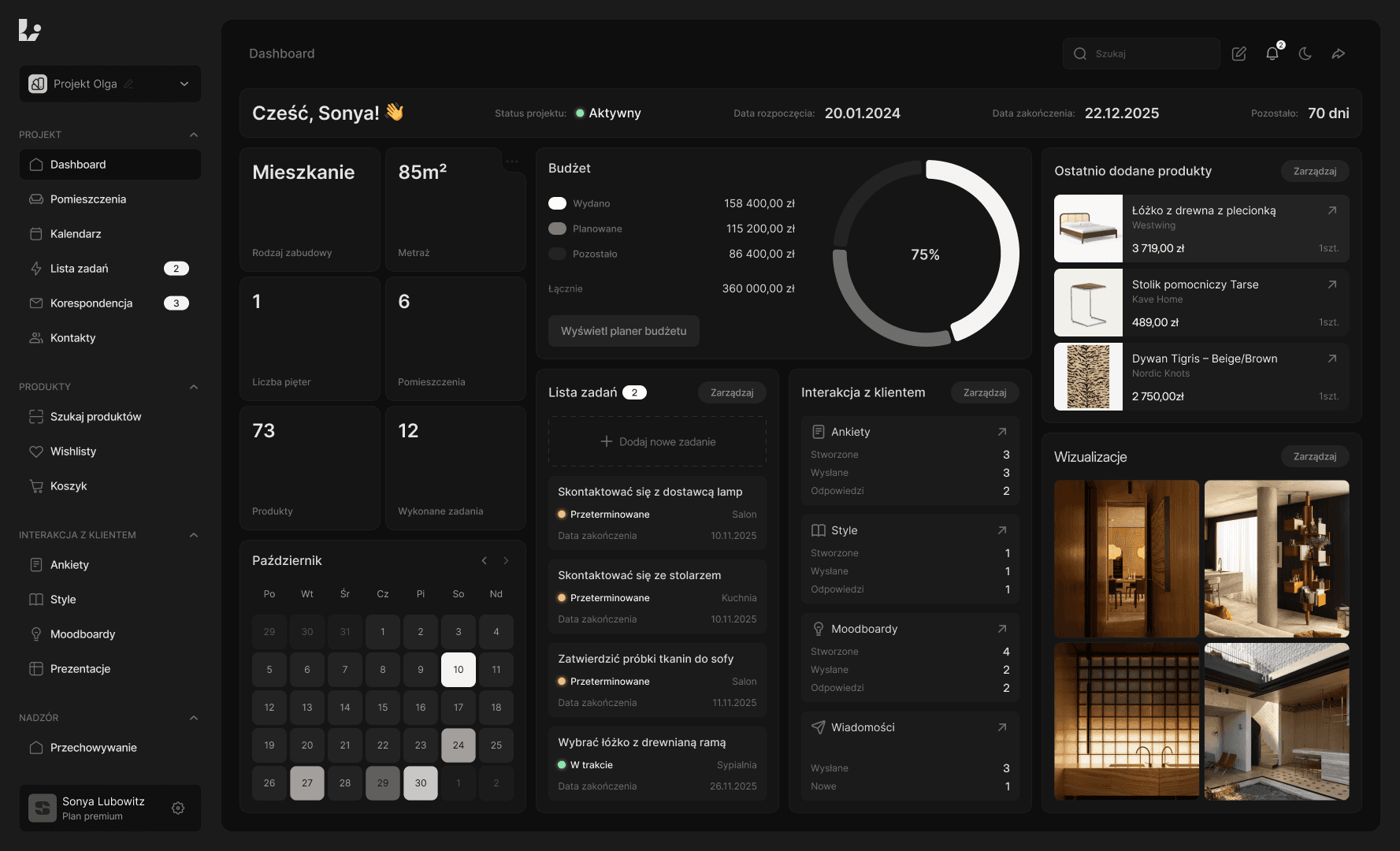The height and width of the screenshot is (851, 1400).
Task: Enable the Planowane budget toggle
Action: click(x=557, y=229)
